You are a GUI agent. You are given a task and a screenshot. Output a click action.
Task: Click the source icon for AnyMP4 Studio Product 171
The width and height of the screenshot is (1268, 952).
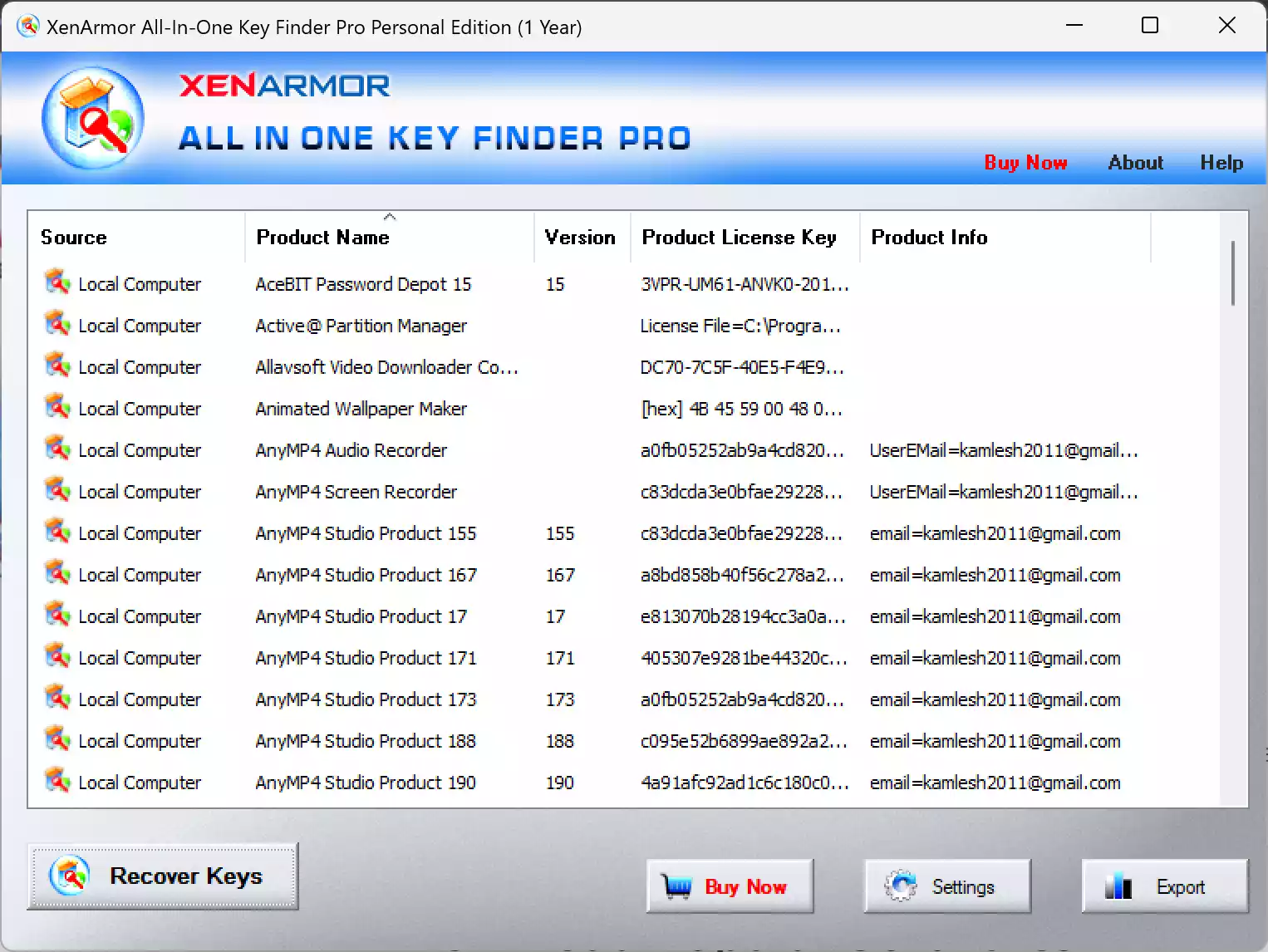tap(57, 656)
